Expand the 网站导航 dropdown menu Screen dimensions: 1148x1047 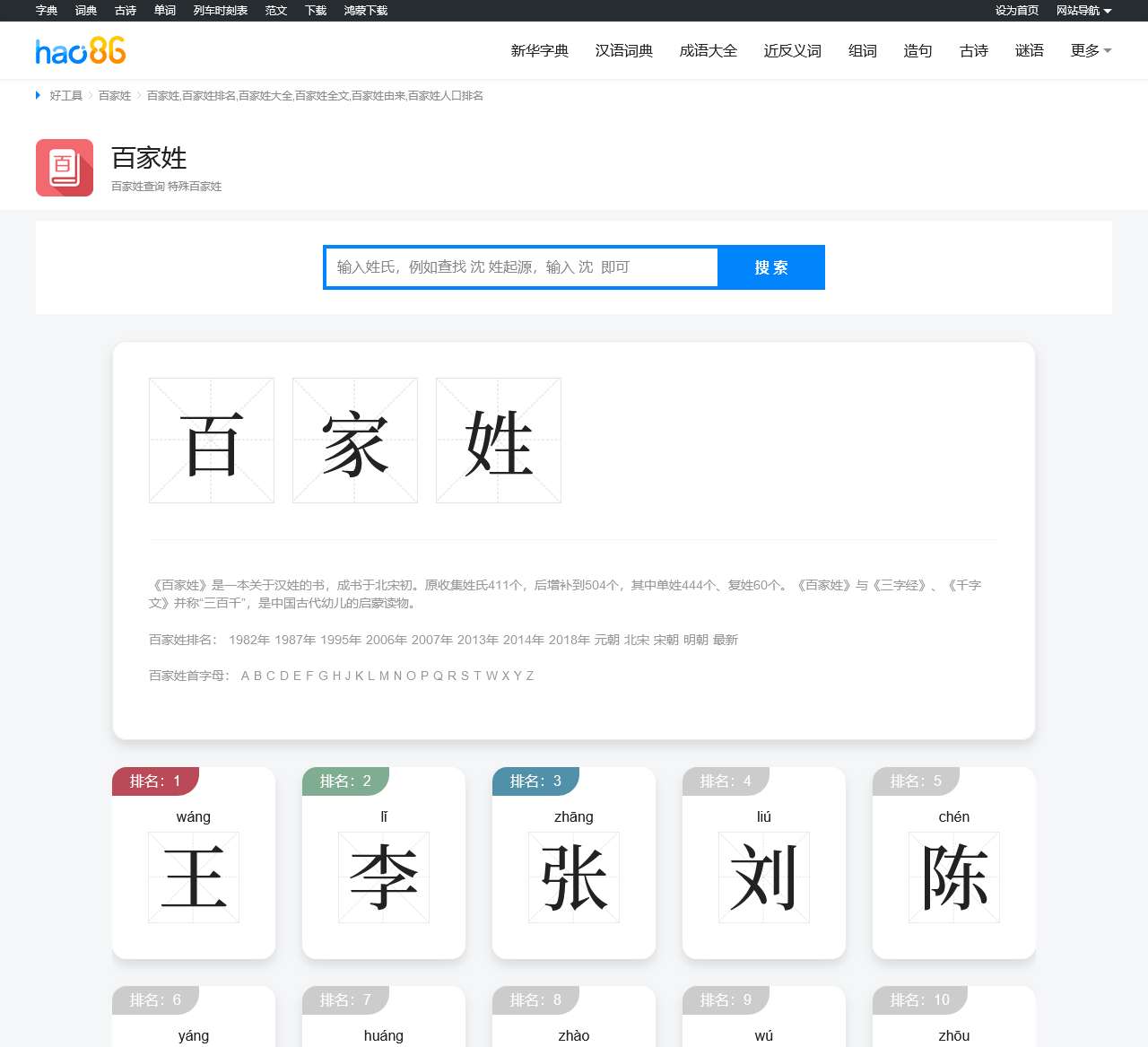point(1083,11)
